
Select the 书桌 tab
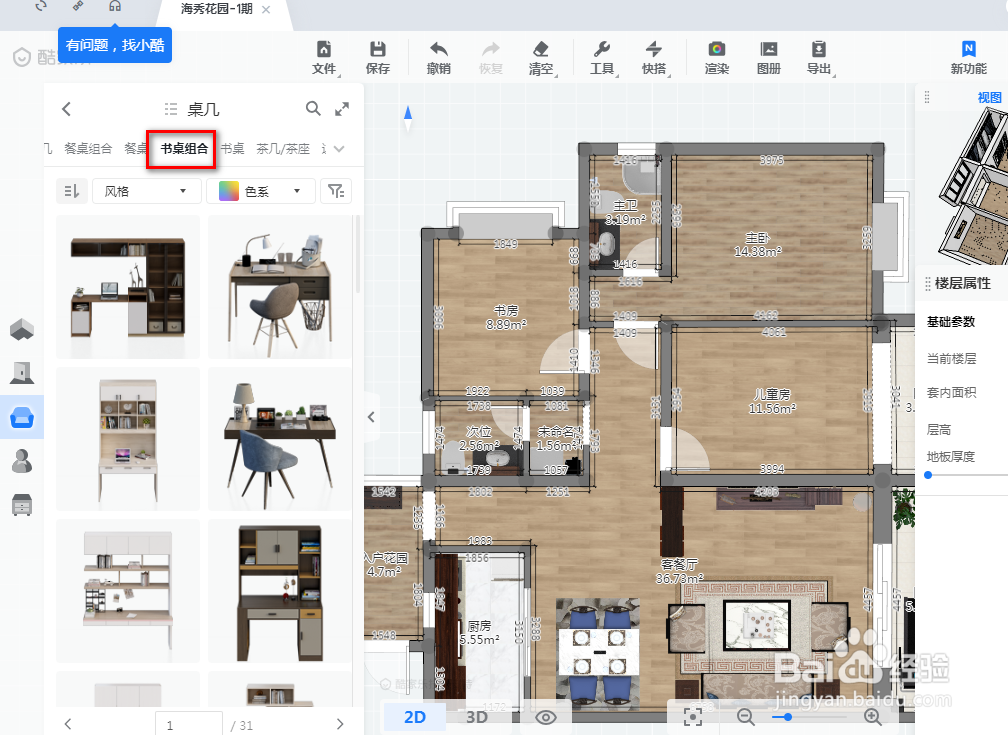tap(232, 149)
